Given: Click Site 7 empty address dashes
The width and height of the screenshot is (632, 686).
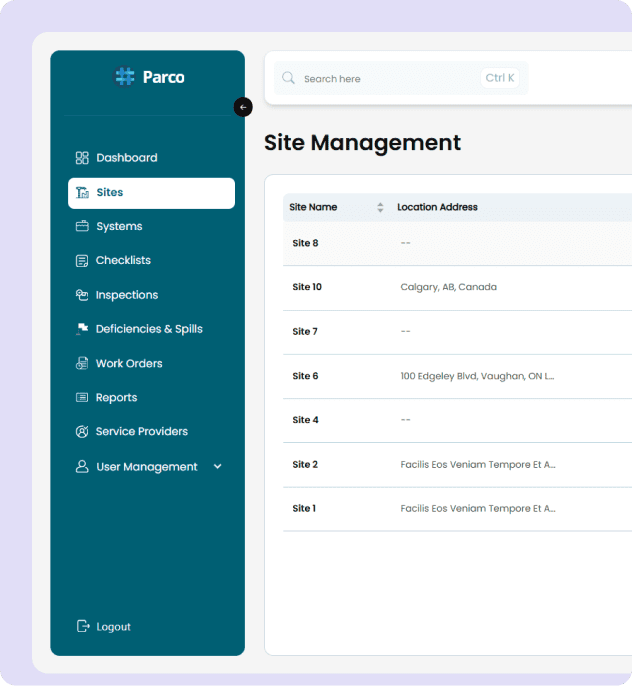Looking at the screenshot, I should click(x=406, y=331).
